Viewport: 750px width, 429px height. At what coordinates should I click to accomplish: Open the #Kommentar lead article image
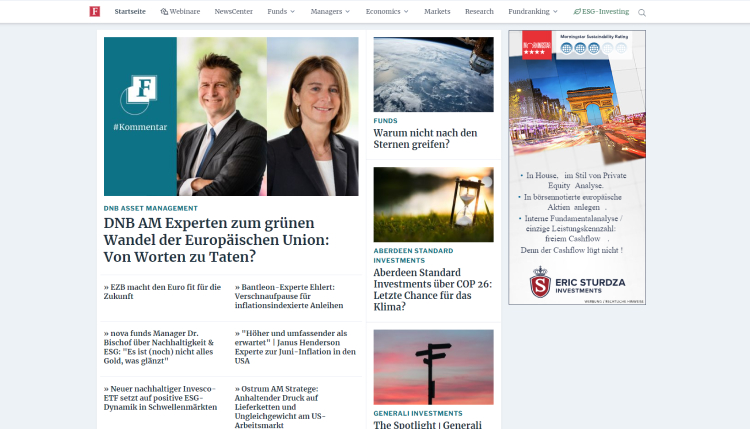coord(231,116)
